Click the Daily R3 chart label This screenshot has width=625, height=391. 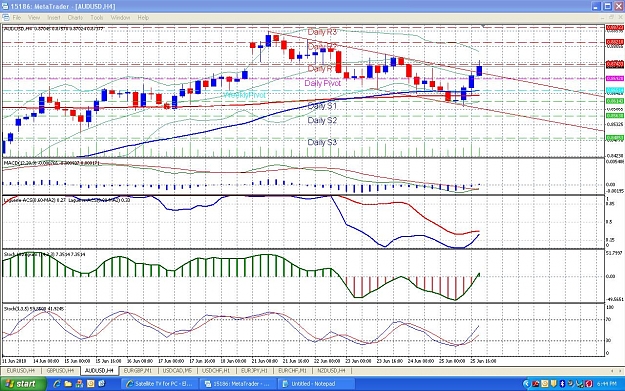tap(322, 32)
